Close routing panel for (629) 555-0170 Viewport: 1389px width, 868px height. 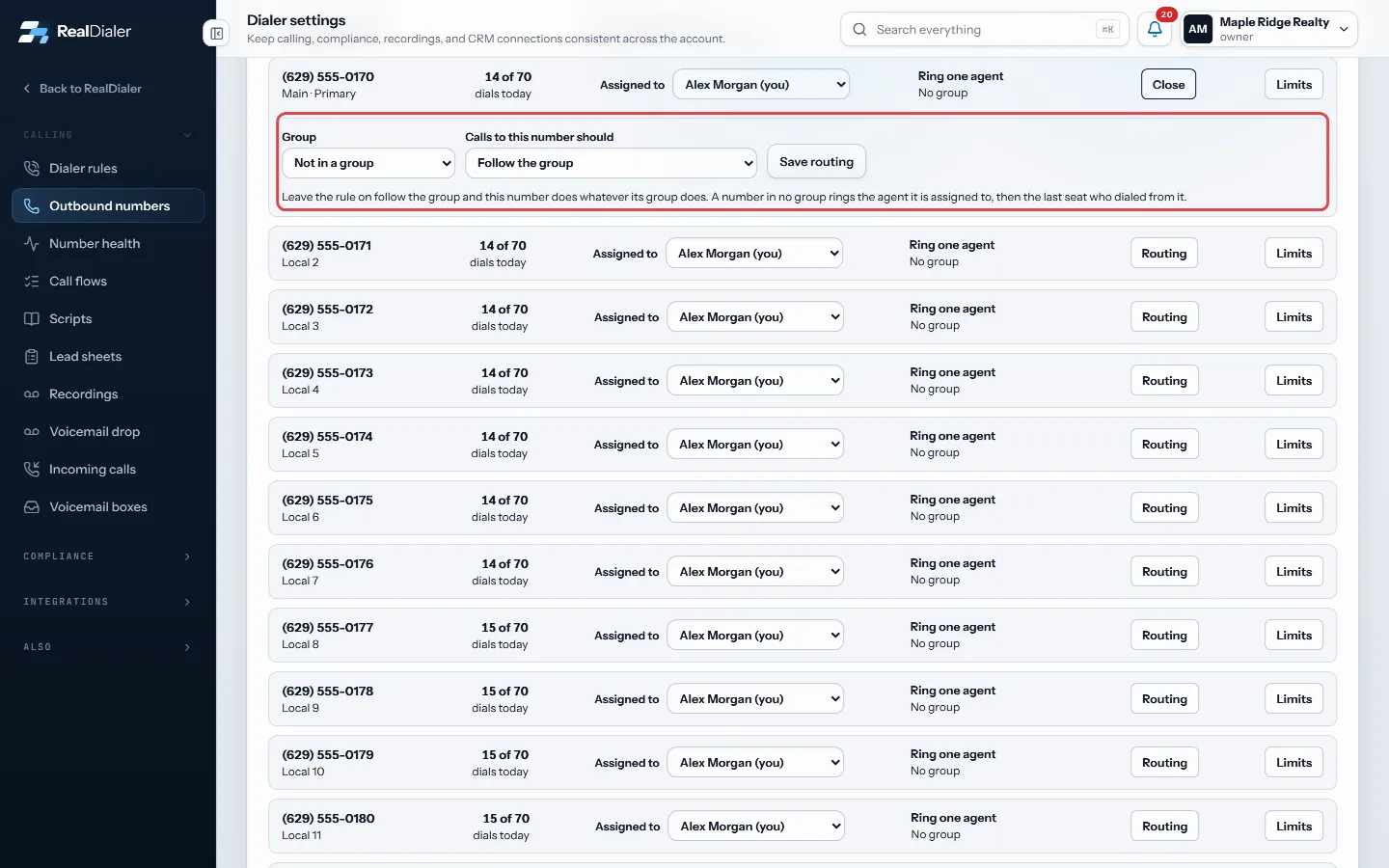[x=1168, y=85]
